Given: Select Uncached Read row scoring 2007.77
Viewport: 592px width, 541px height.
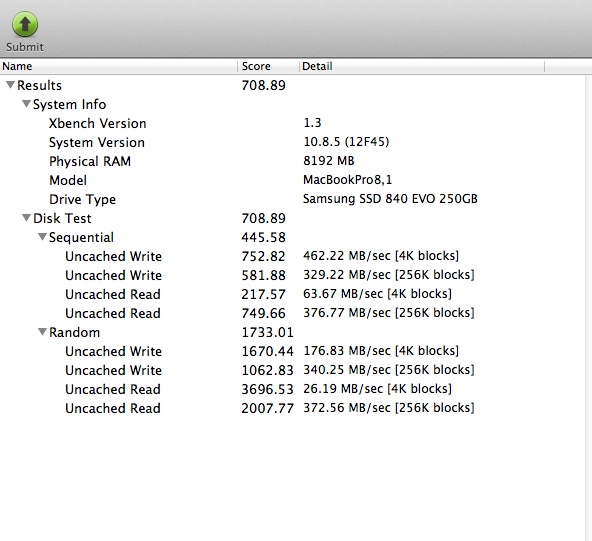Looking at the screenshot, I should point(293,408).
